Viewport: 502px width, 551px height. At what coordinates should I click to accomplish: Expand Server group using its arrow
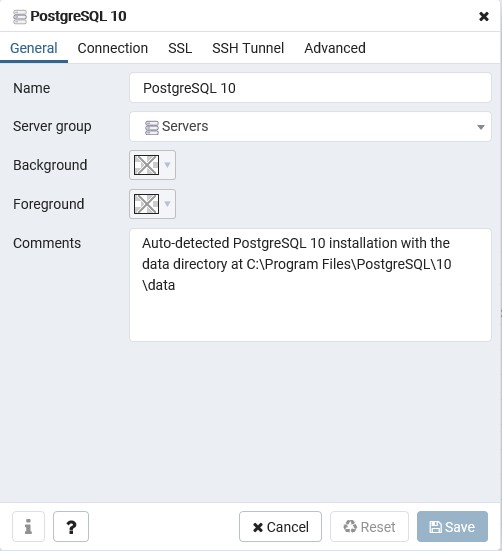pos(481,127)
